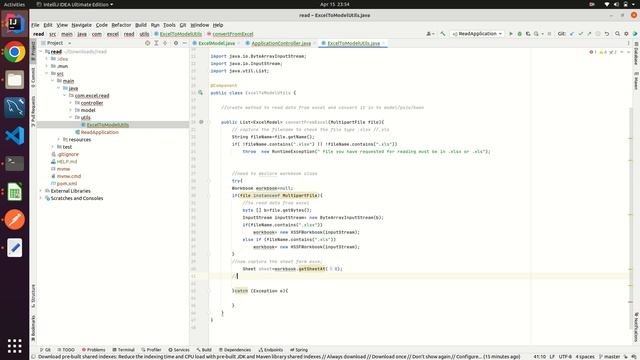This screenshot has height=360, width=640.
Task: Open Maven tool window on right stripe
Action: (x=636, y=80)
